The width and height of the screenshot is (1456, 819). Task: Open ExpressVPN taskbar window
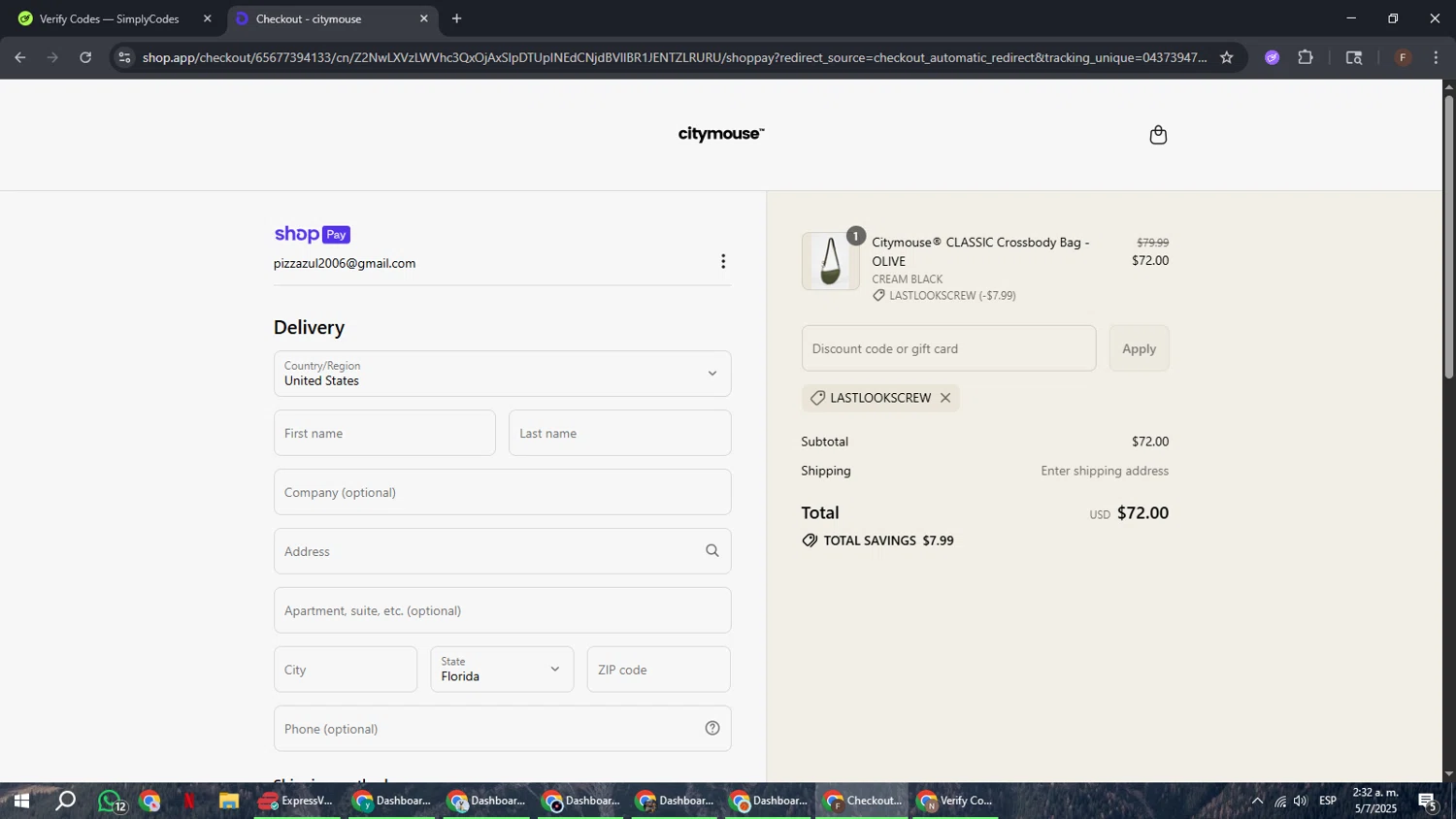[x=297, y=802]
